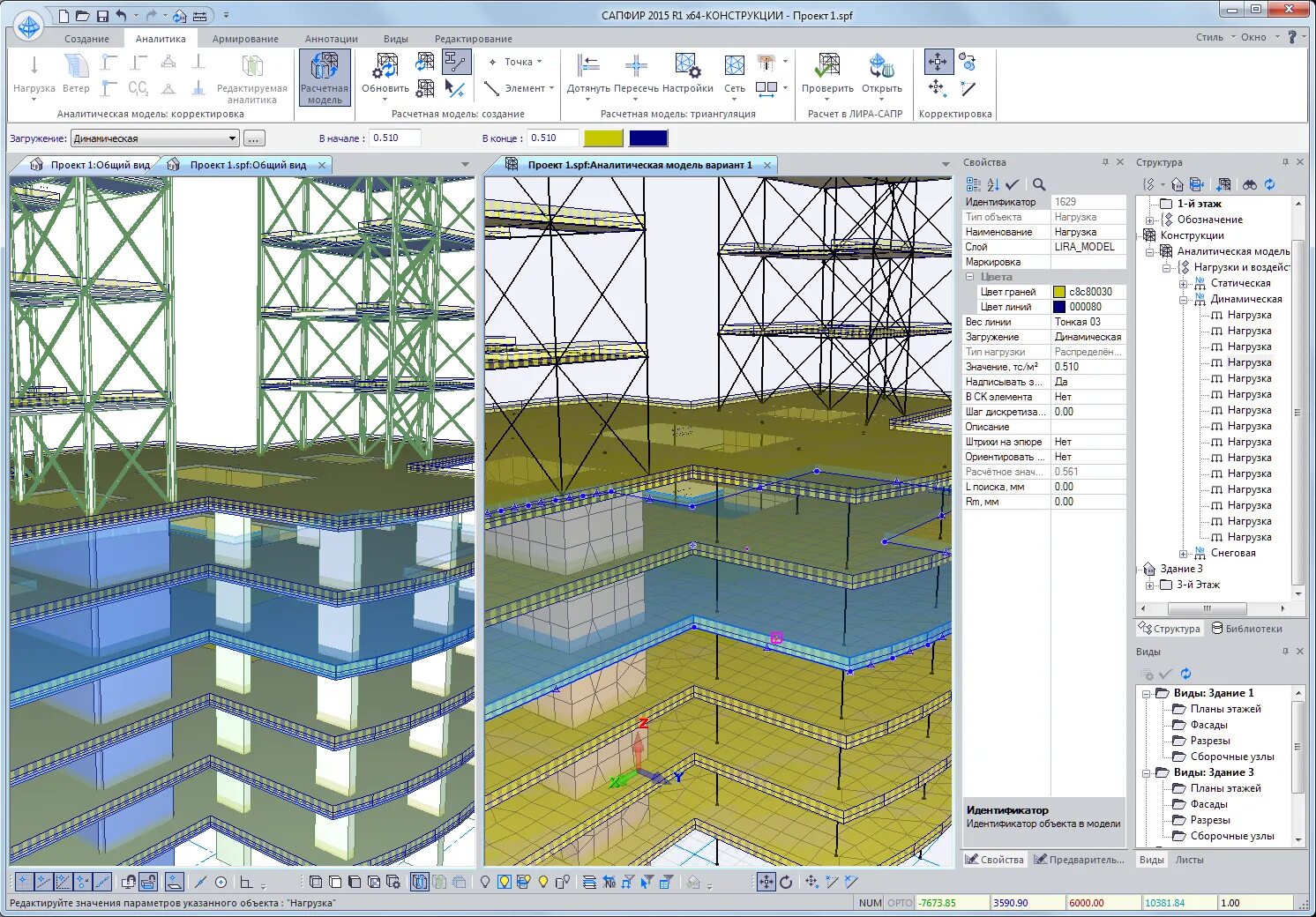Click the search magnifier in Свойства panel
Image resolution: width=1316 pixels, height=917 pixels.
(x=1039, y=184)
